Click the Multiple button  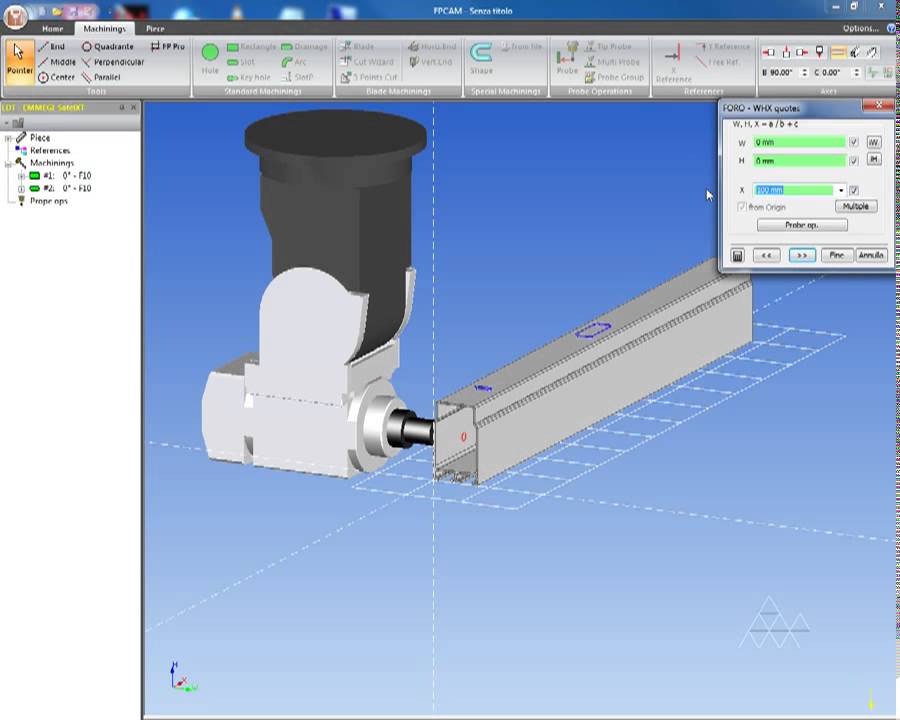856,206
